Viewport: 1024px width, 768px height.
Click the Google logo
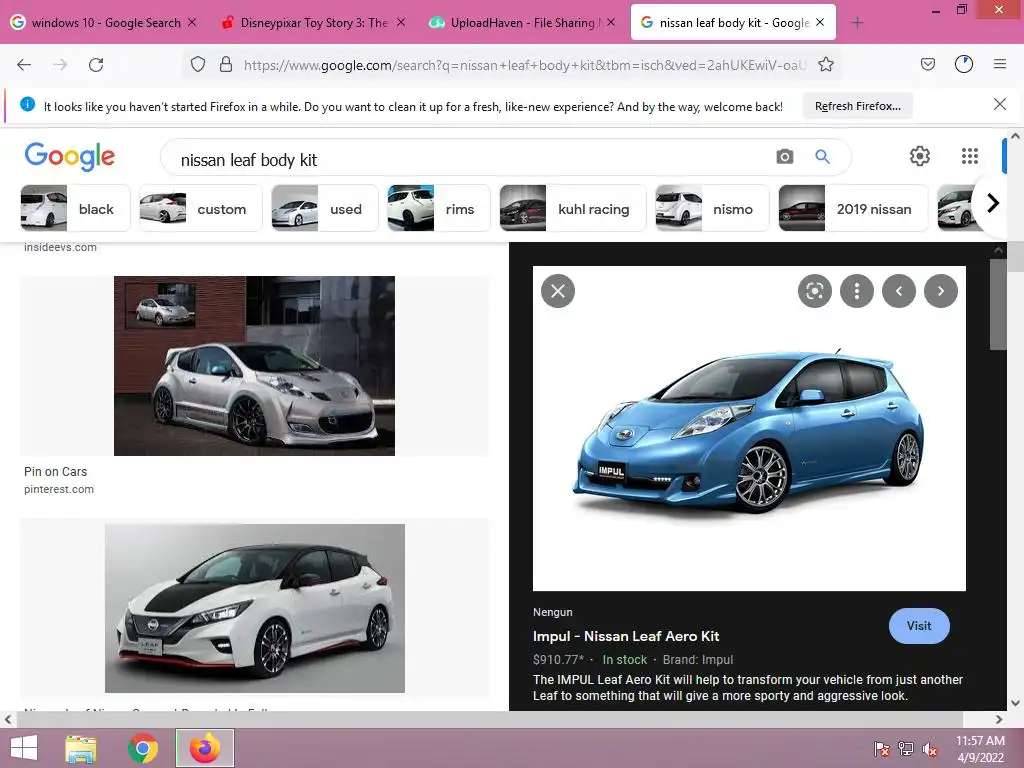69,157
